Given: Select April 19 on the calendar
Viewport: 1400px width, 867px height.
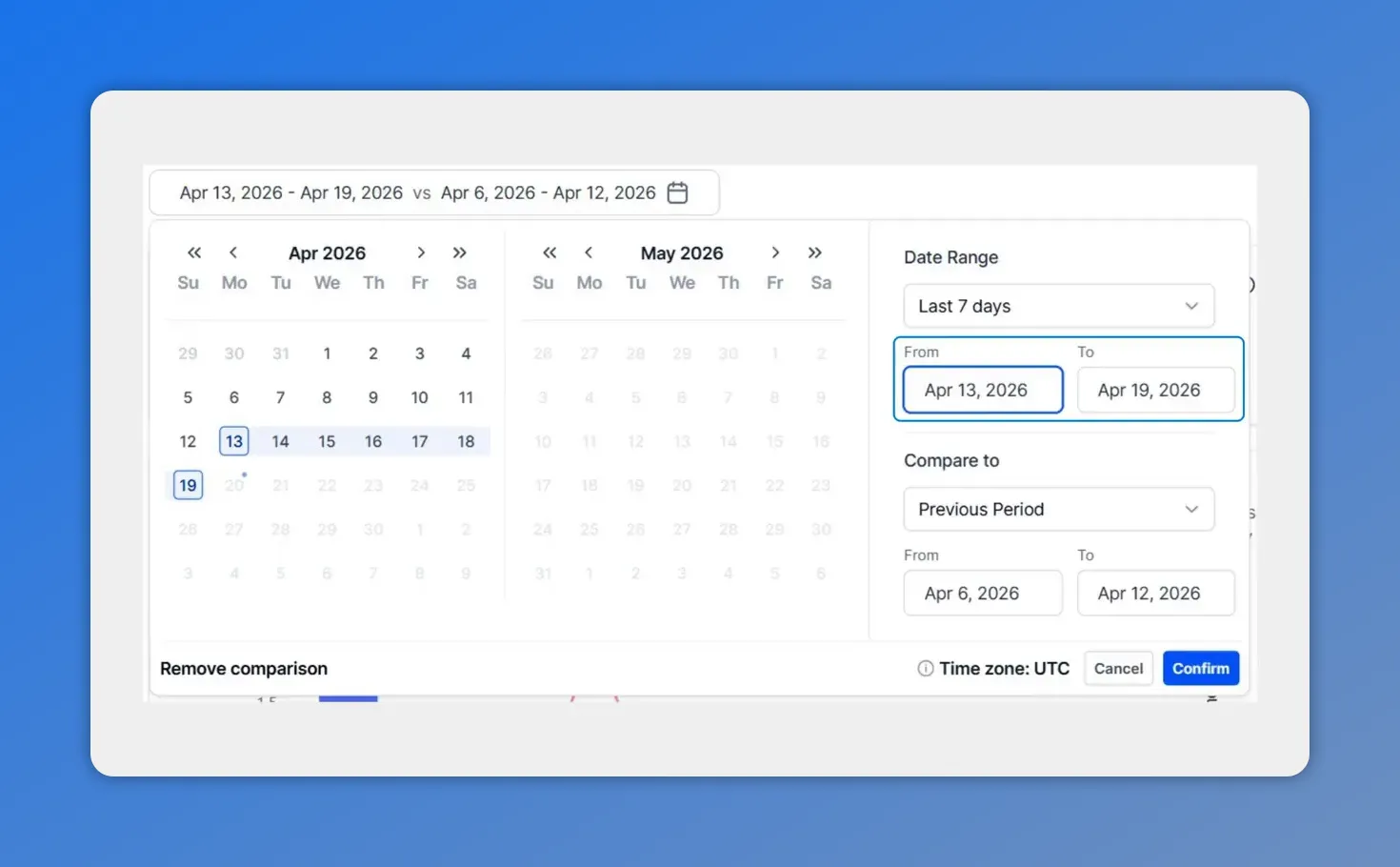Looking at the screenshot, I should click(188, 485).
